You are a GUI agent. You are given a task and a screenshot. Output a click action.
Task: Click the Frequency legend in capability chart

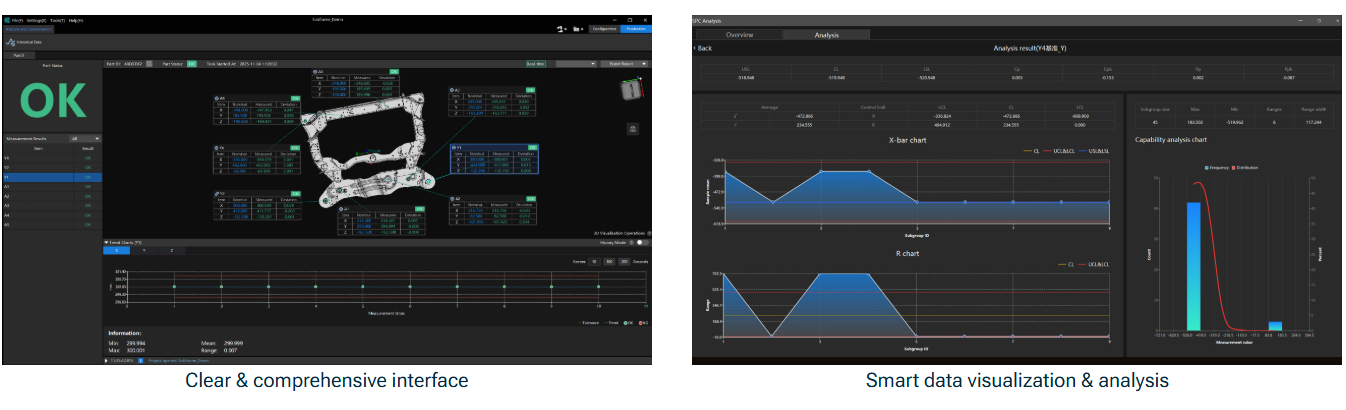(1217, 168)
